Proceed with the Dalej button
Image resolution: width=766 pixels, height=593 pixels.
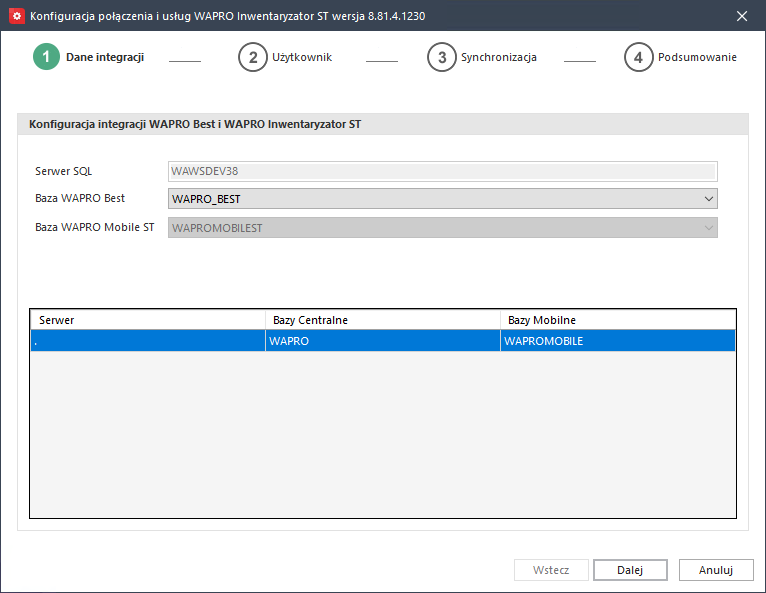click(x=630, y=570)
